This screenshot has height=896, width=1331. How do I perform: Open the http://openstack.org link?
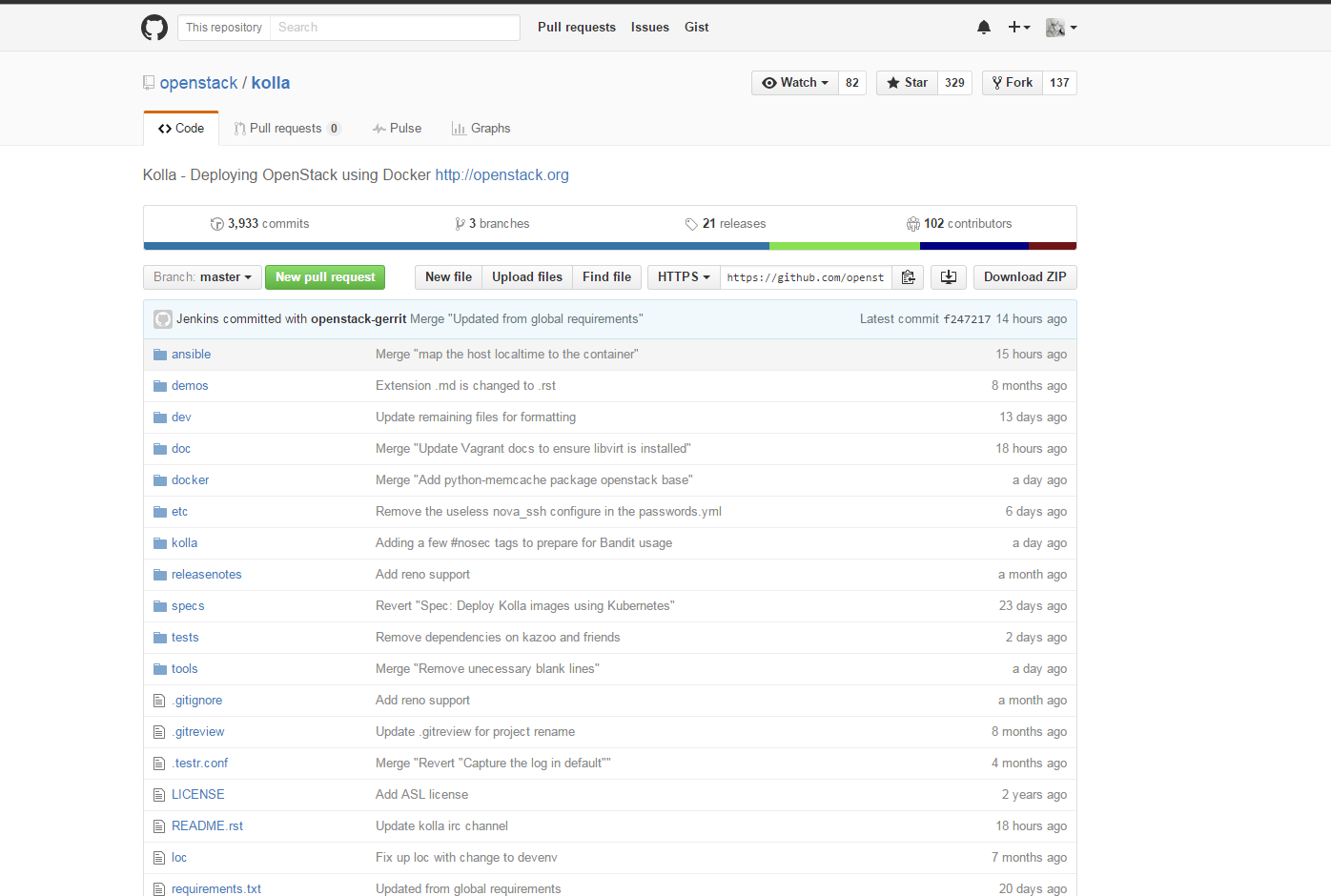[x=502, y=175]
